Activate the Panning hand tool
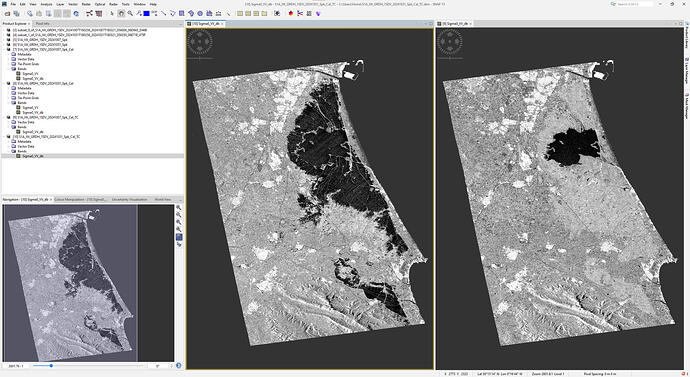This screenshot has height=377, width=690. (x=121, y=14)
